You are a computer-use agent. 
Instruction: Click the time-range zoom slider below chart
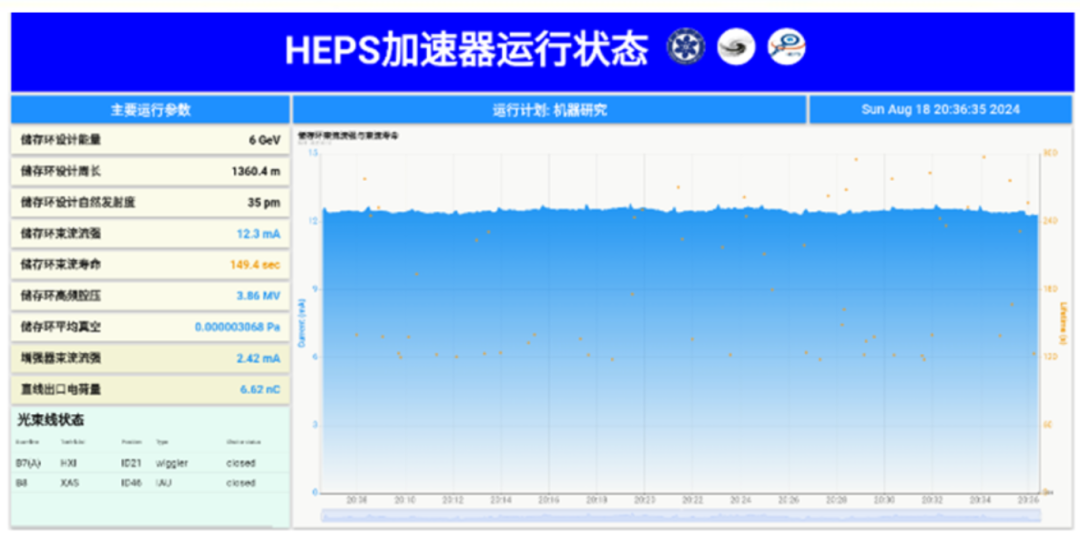[x=680, y=516]
